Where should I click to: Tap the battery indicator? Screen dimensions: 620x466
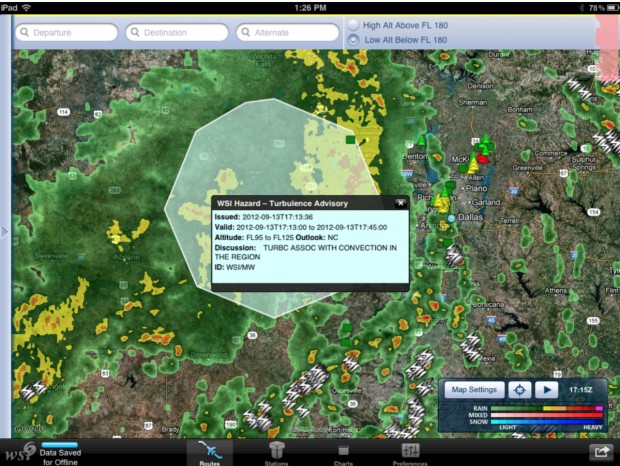pyautogui.click(x=612, y=8)
